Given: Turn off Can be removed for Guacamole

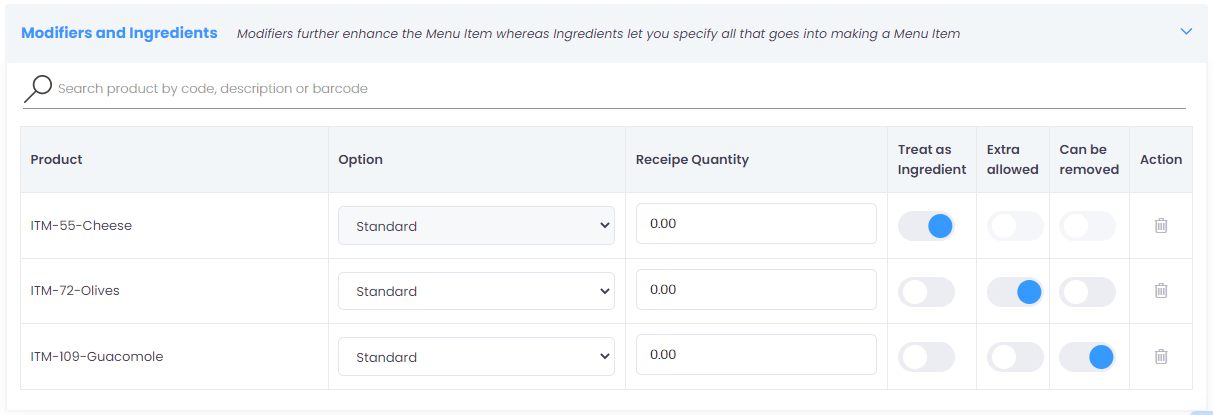Looking at the screenshot, I should pyautogui.click(x=1087, y=357).
